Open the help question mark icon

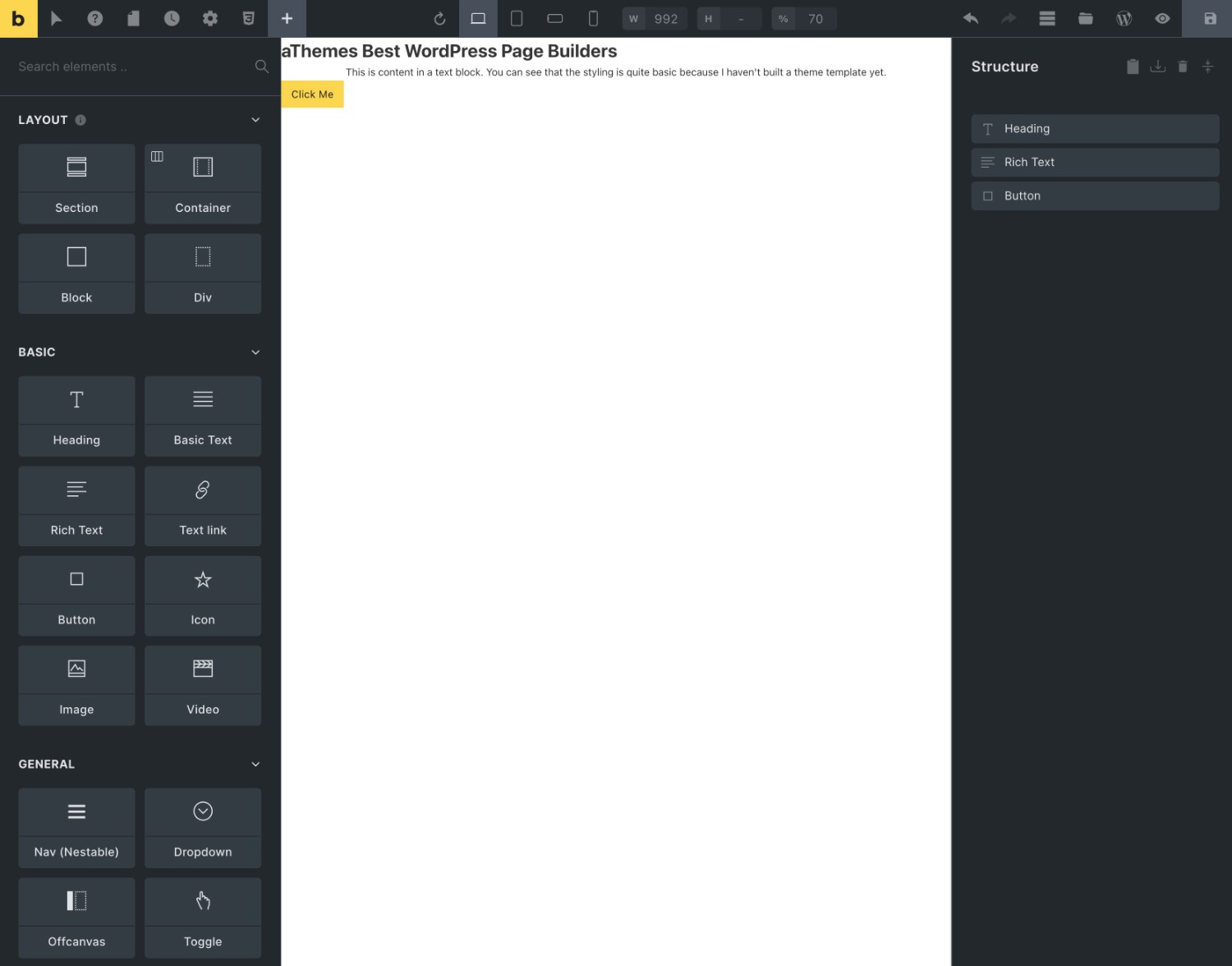pyautogui.click(x=95, y=18)
